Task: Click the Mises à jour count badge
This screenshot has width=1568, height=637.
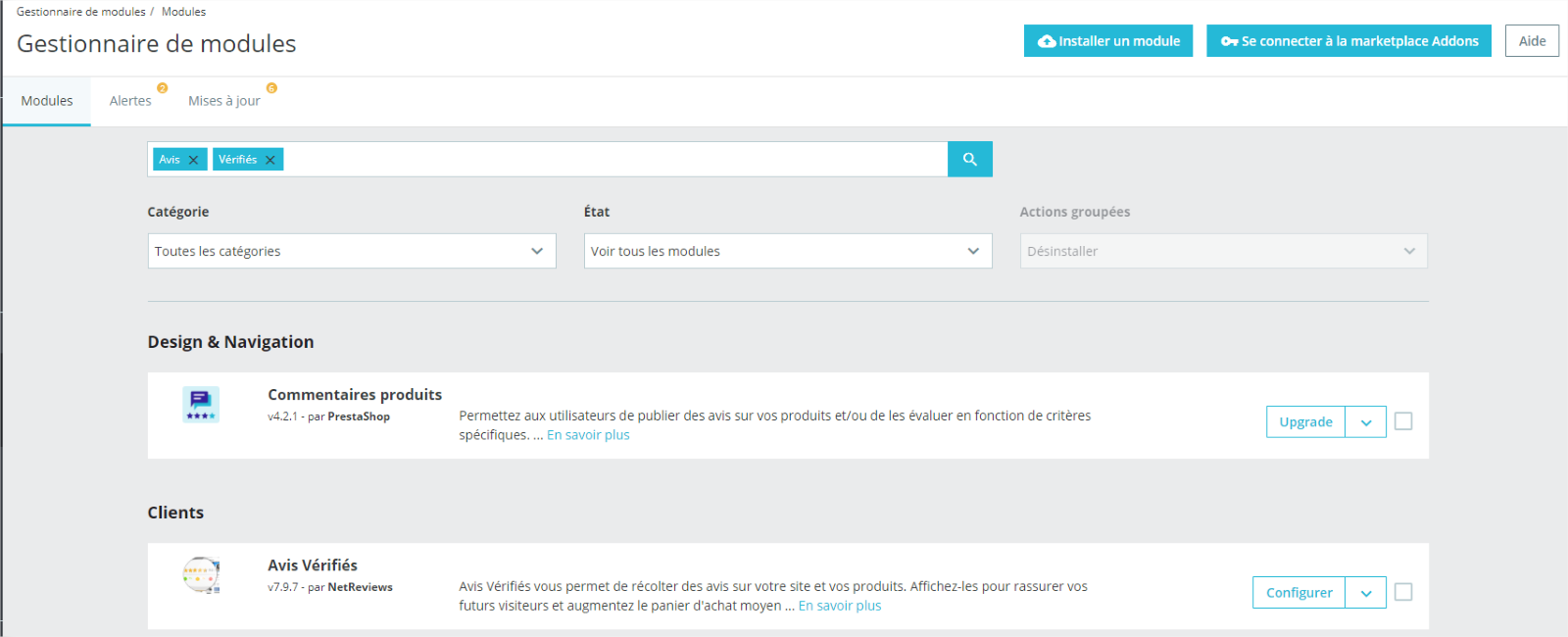Action: click(271, 88)
